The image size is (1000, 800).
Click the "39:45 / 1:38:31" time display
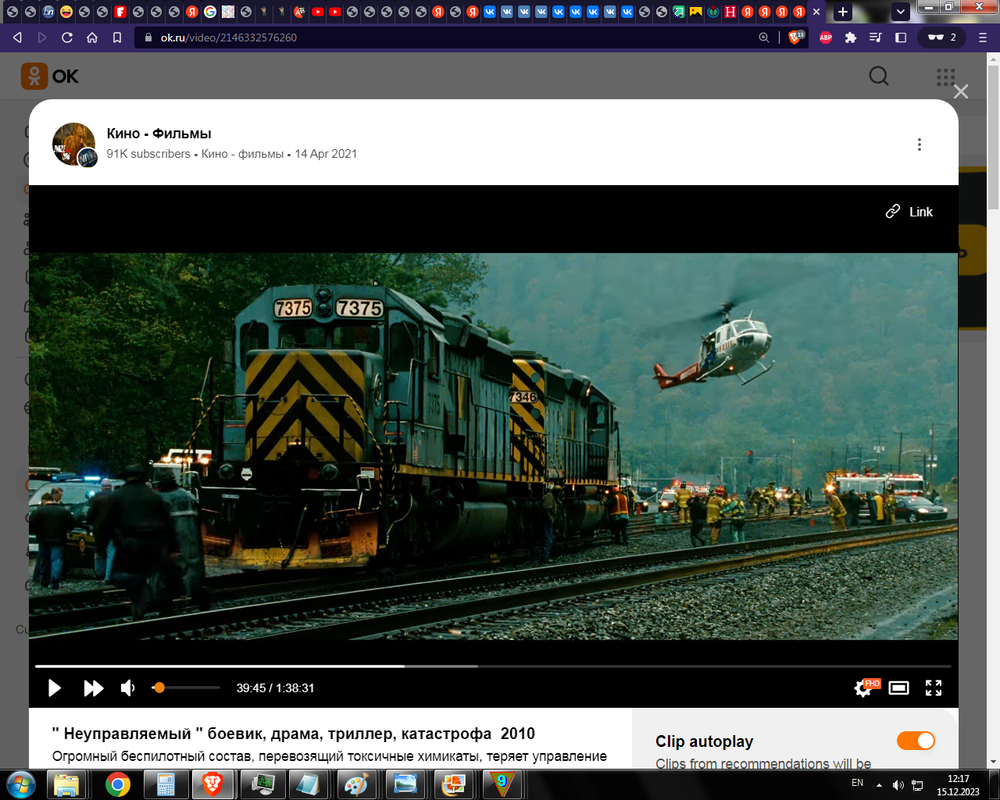pyautogui.click(x=275, y=688)
